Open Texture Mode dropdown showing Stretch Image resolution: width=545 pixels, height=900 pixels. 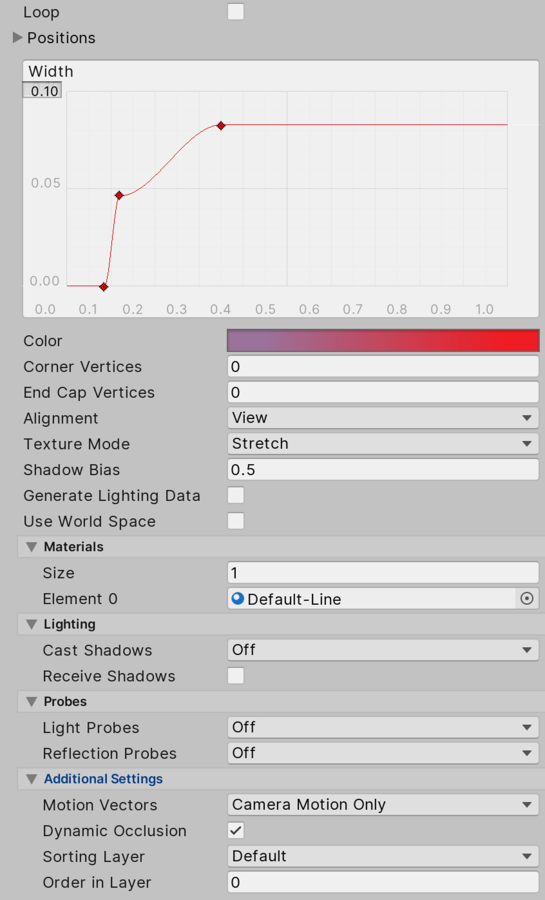[383, 444]
